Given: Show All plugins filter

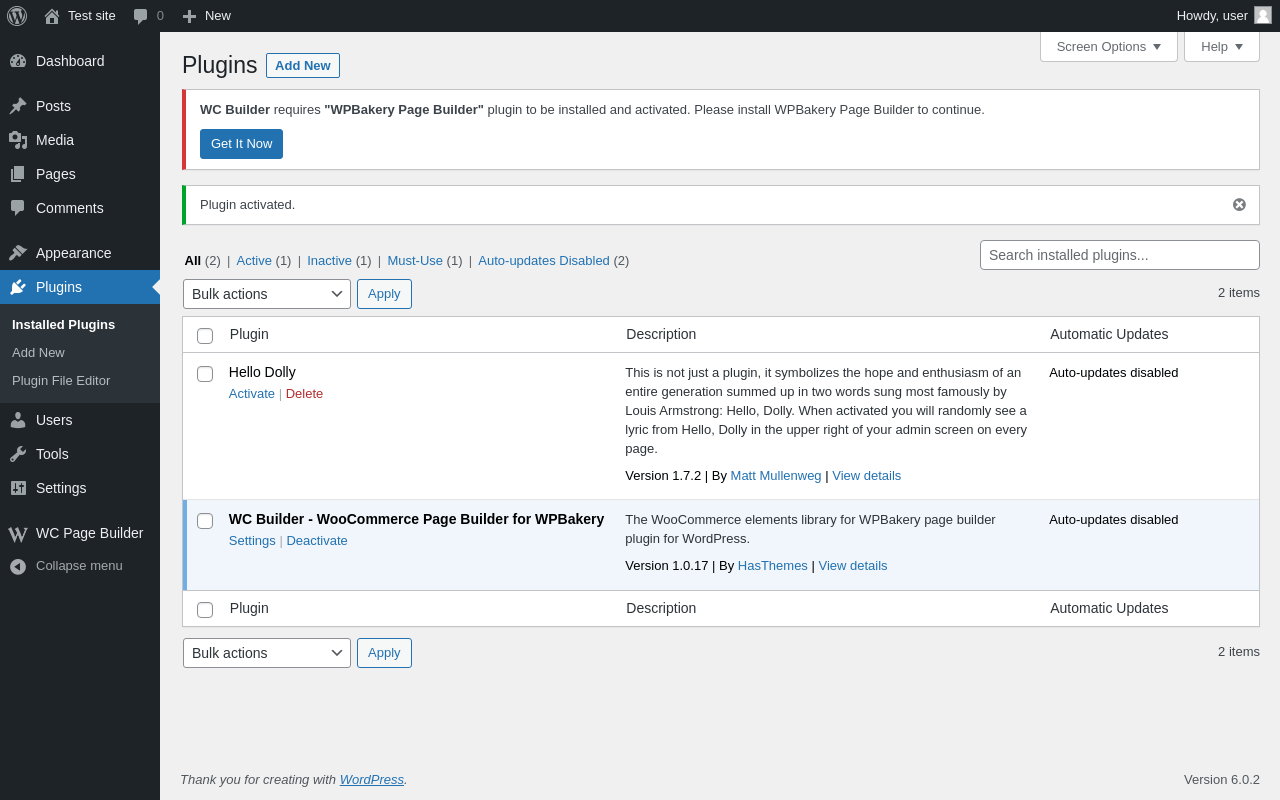Looking at the screenshot, I should [x=193, y=260].
